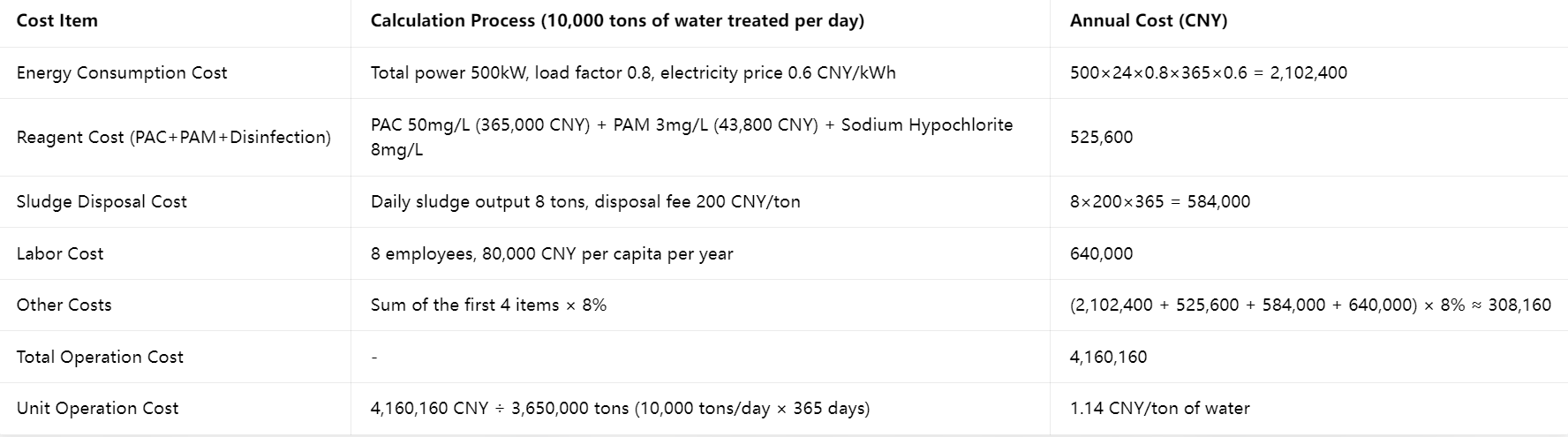Click the Unit Operation Cost row label
1568x437 pixels.
point(97,409)
